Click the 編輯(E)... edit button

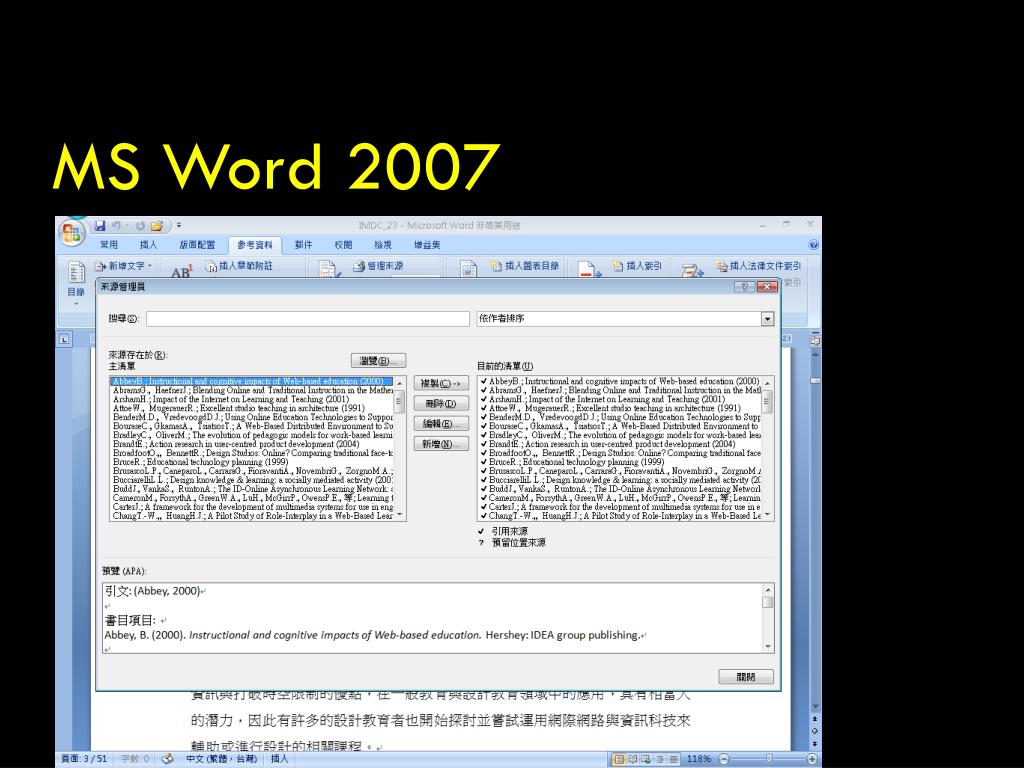click(x=441, y=424)
